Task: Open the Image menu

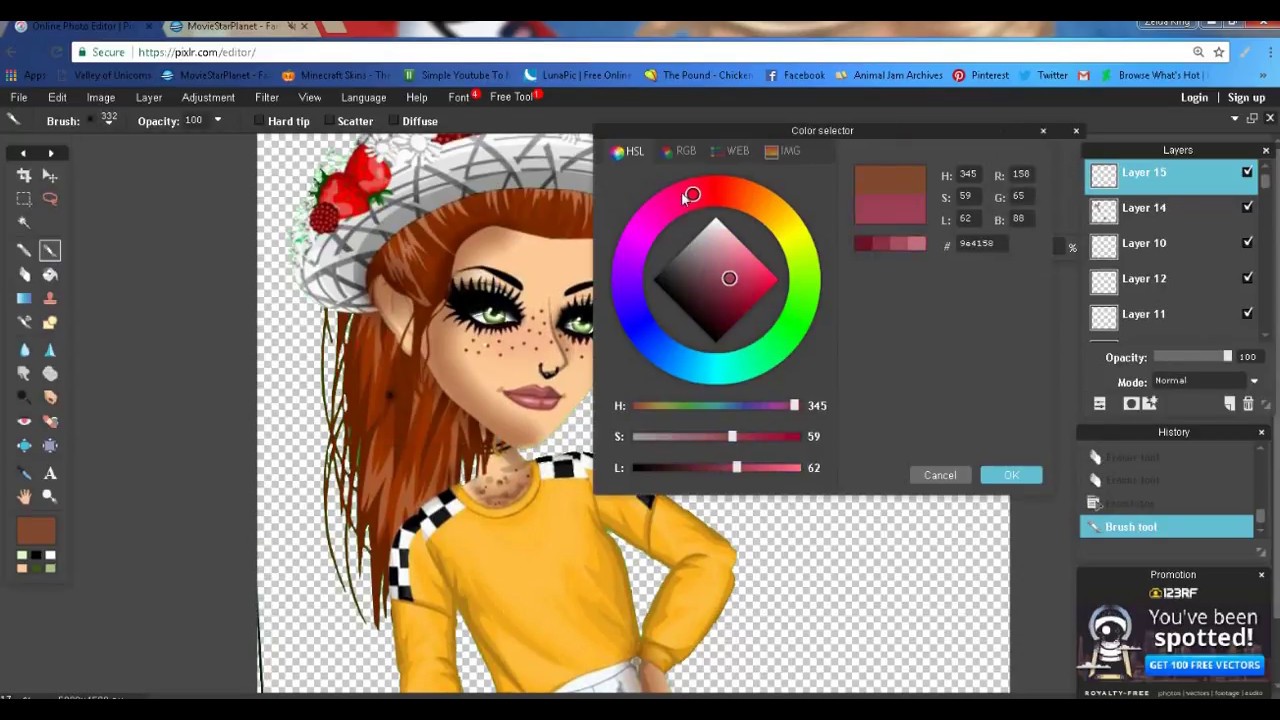Action: (100, 97)
